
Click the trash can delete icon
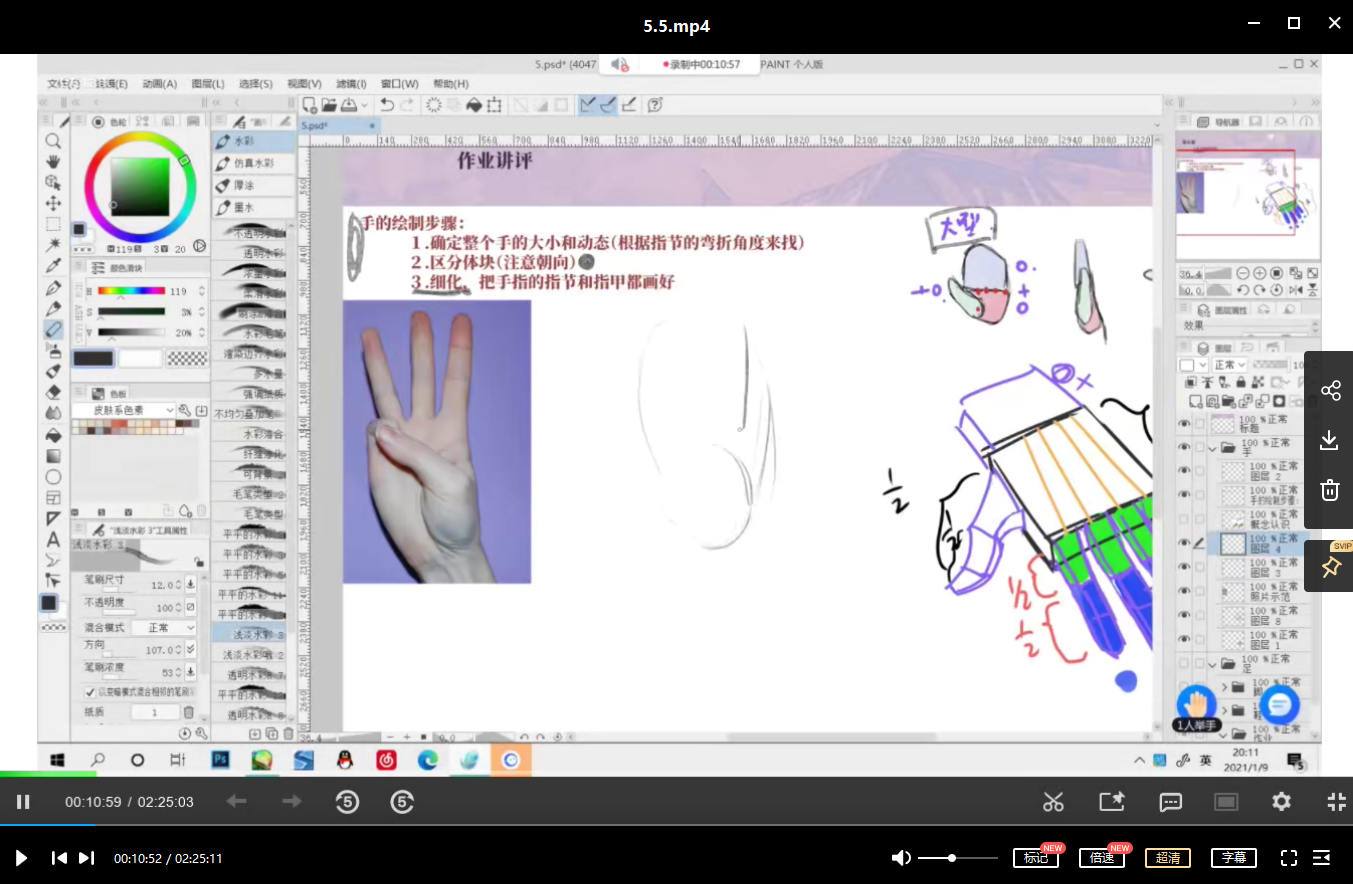click(x=1330, y=490)
